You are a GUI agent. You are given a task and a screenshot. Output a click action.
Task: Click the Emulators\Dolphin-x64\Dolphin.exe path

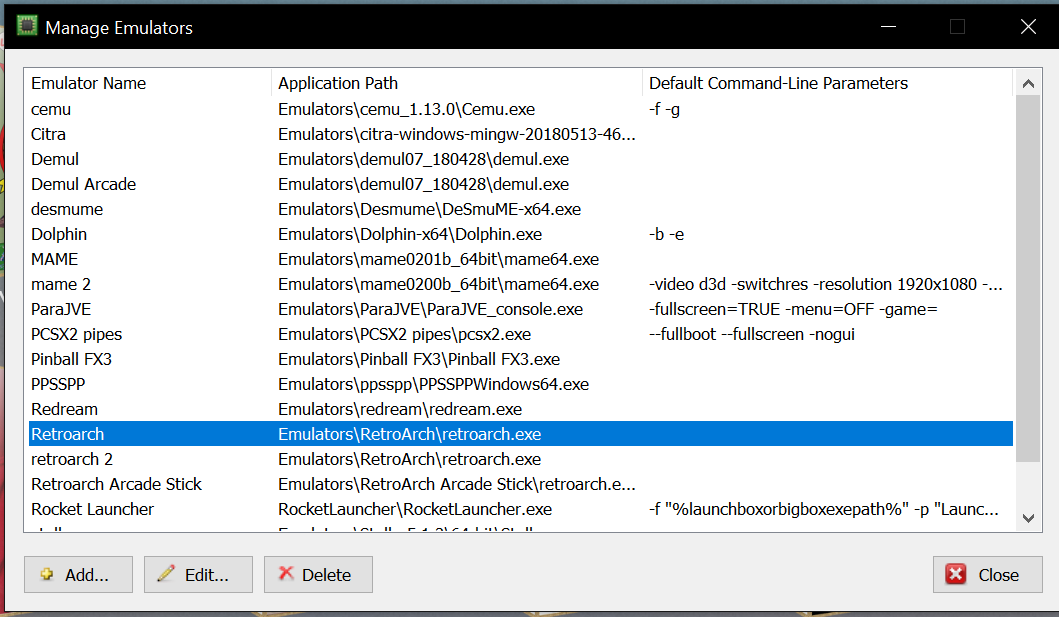tap(410, 234)
